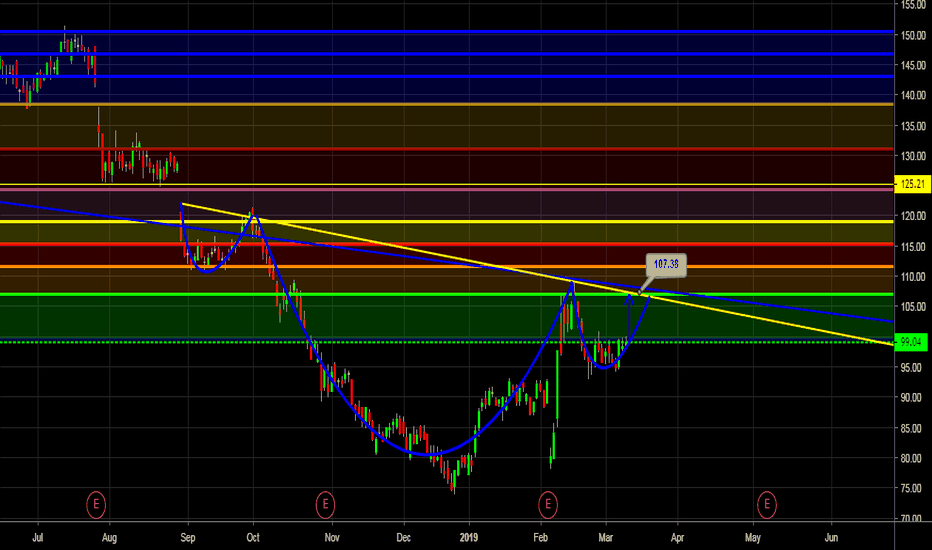Click the Mar label on time axis

click(x=606, y=538)
